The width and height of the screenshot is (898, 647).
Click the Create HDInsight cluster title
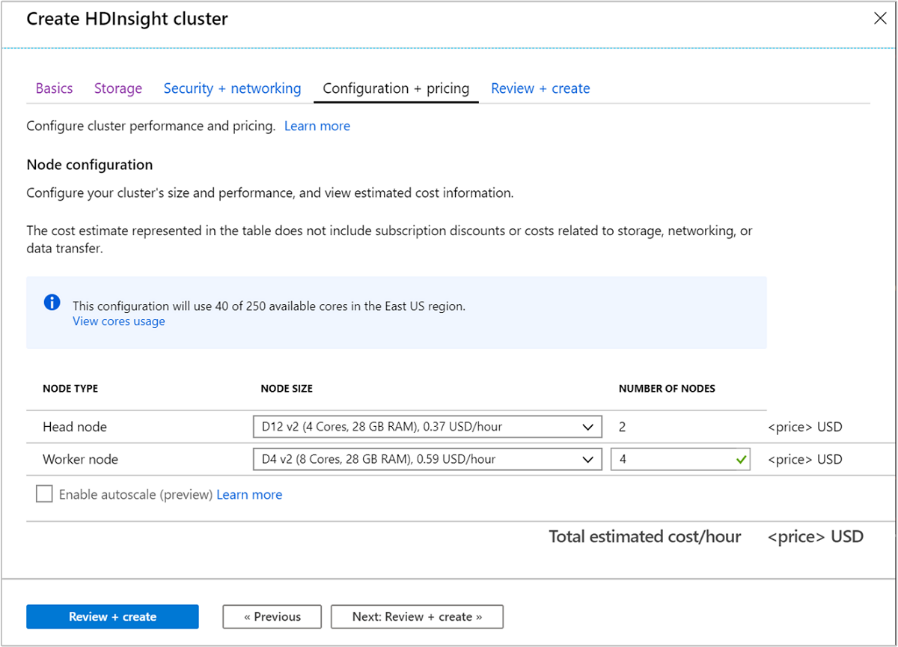click(x=127, y=19)
